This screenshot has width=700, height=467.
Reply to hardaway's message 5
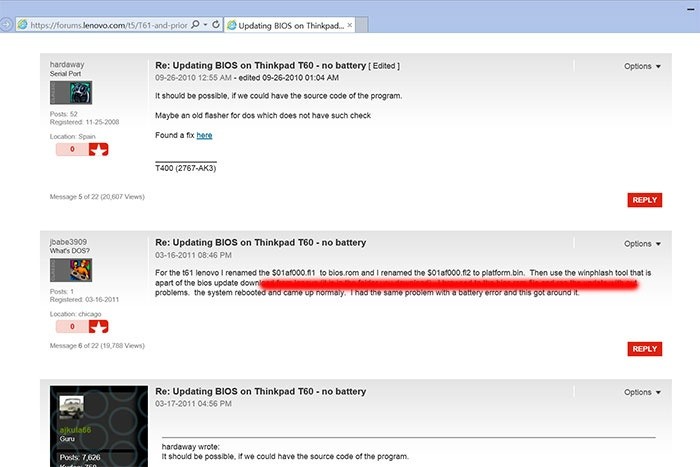pos(645,200)
